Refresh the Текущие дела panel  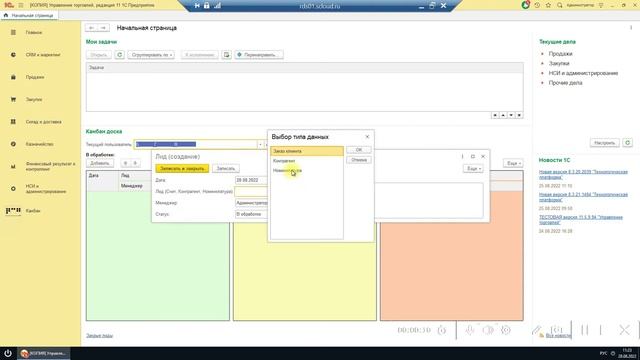pyautogui.click(x=627, y=142)
